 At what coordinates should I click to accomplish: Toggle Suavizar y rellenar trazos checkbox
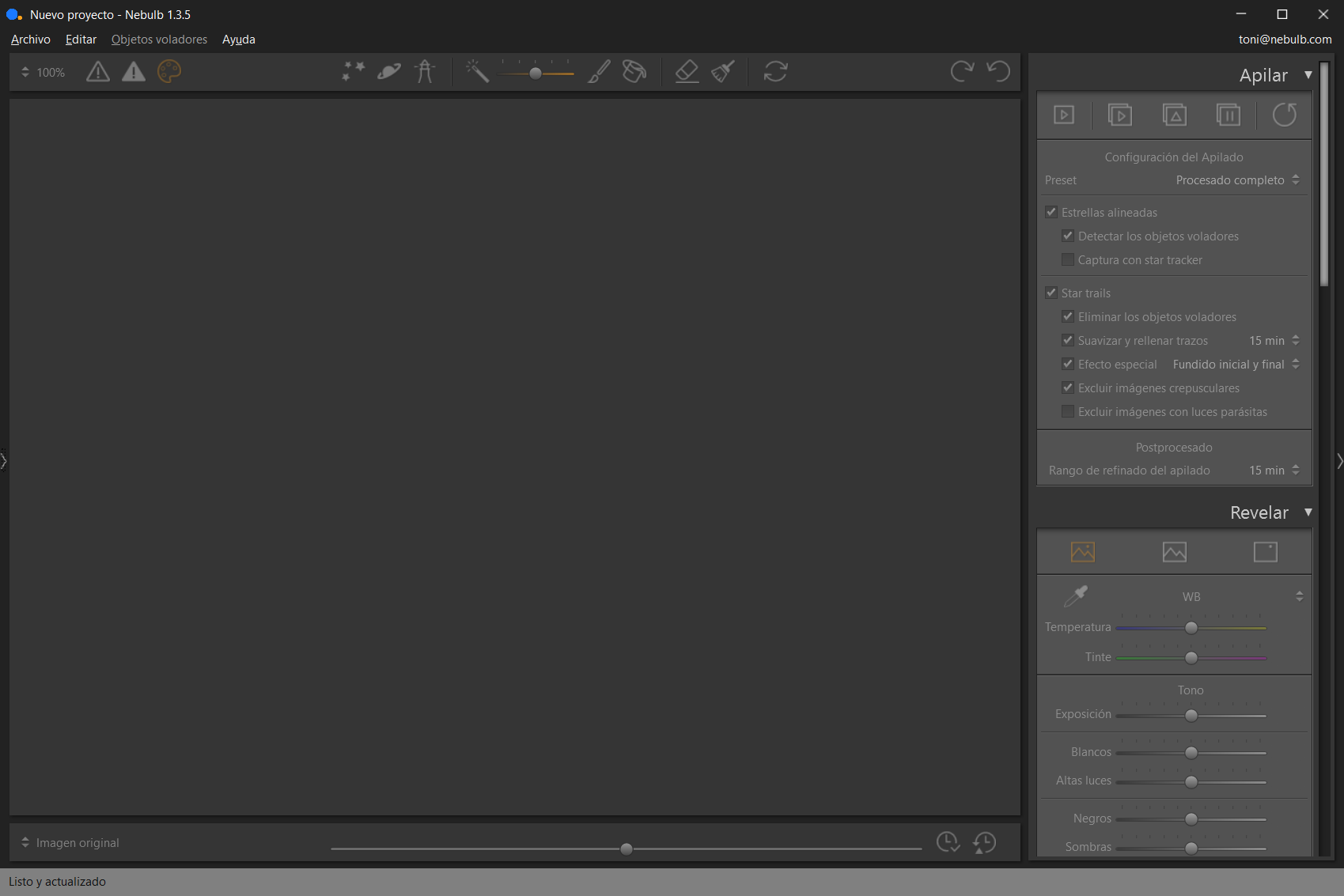click(x=1068, y=340)
